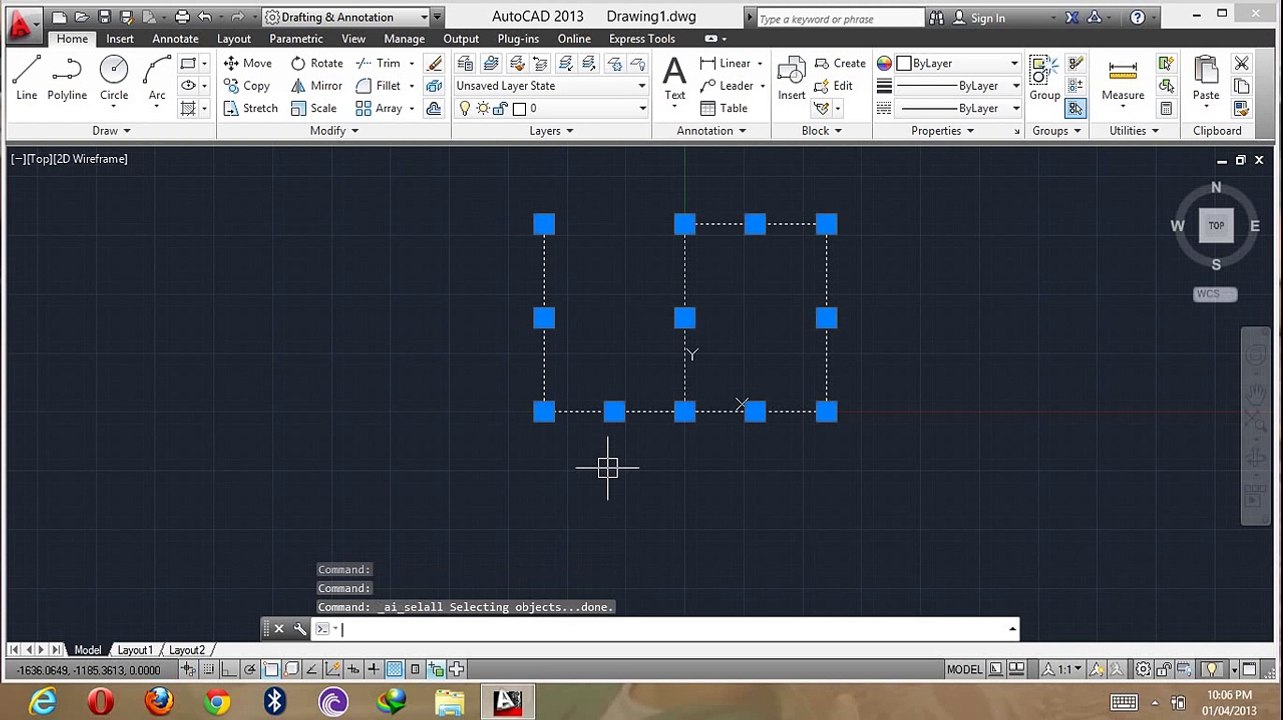The width and height of the screenshot is (1283, 720).
Task: Click the Edit block button
Action: (x=834, y=86)
